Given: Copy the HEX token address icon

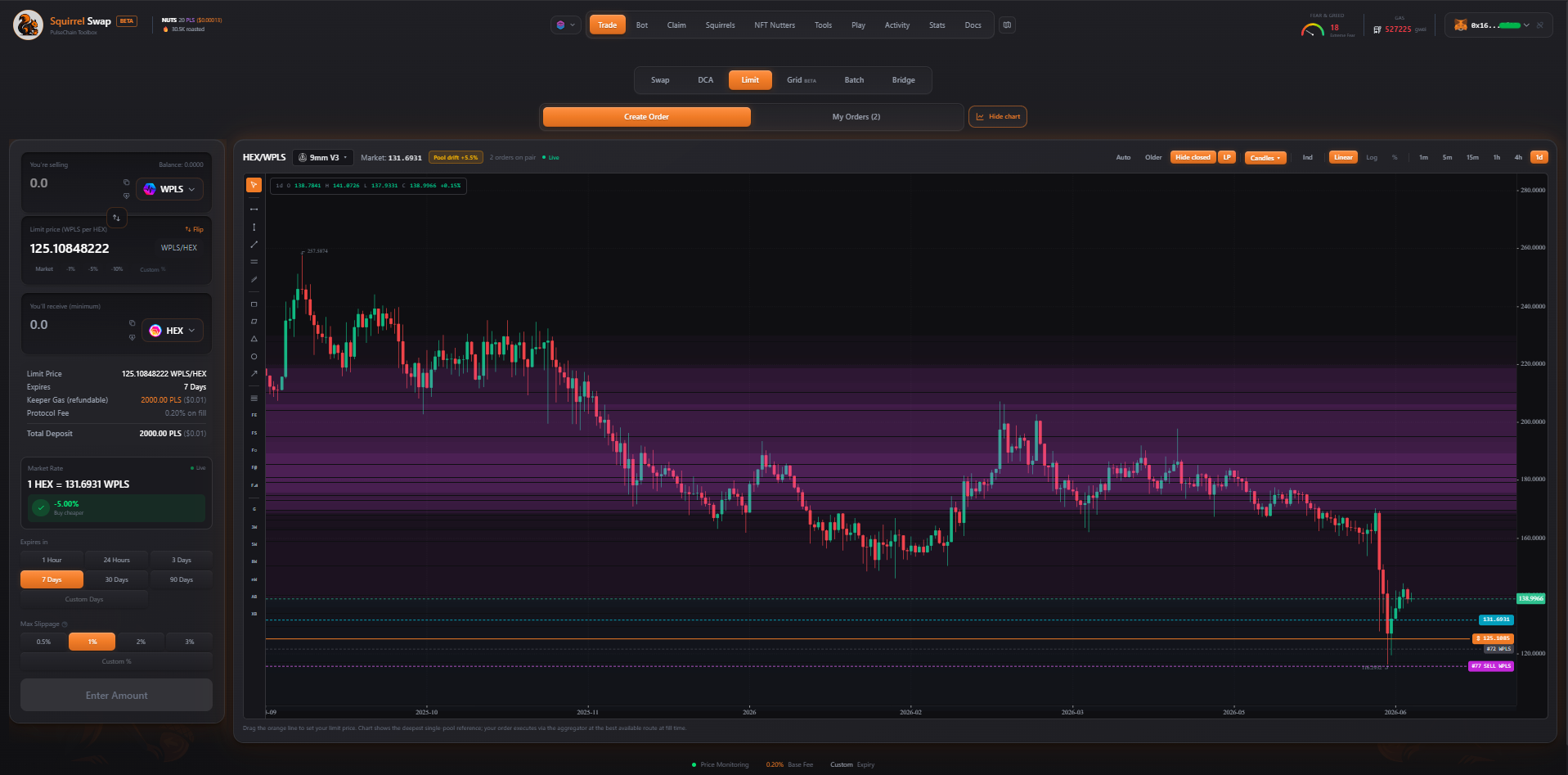Looking at the screenshot, I should pyautogui.click(x=132, y=323).
